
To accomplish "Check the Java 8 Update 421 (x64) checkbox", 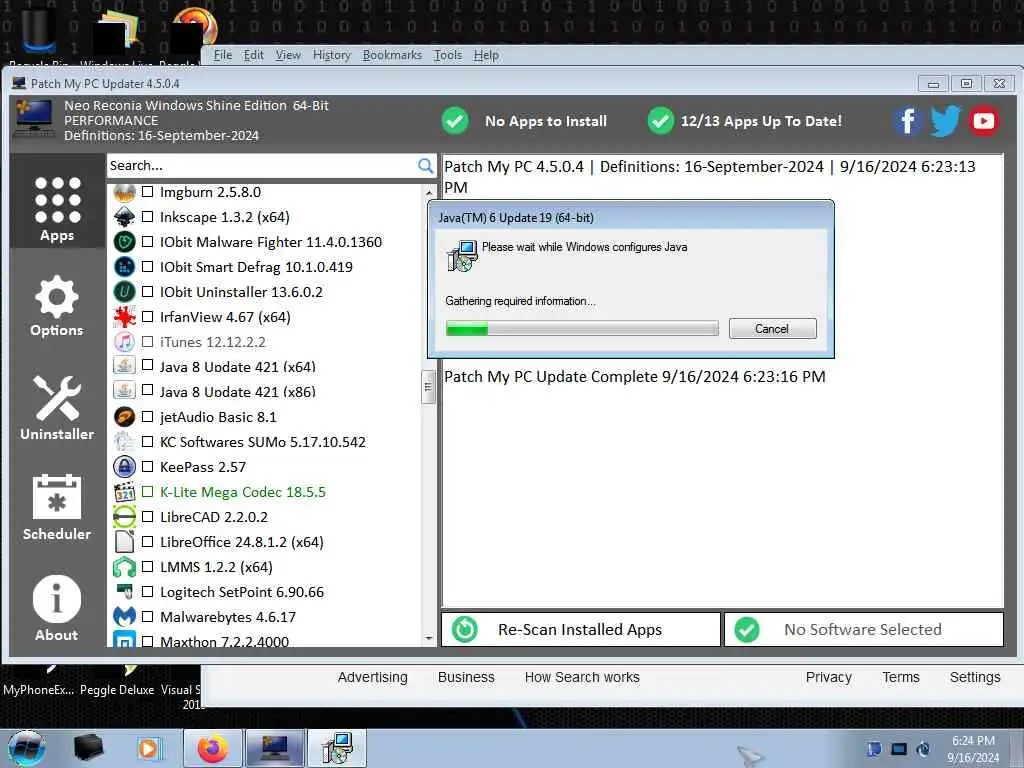I will [148, 366].
